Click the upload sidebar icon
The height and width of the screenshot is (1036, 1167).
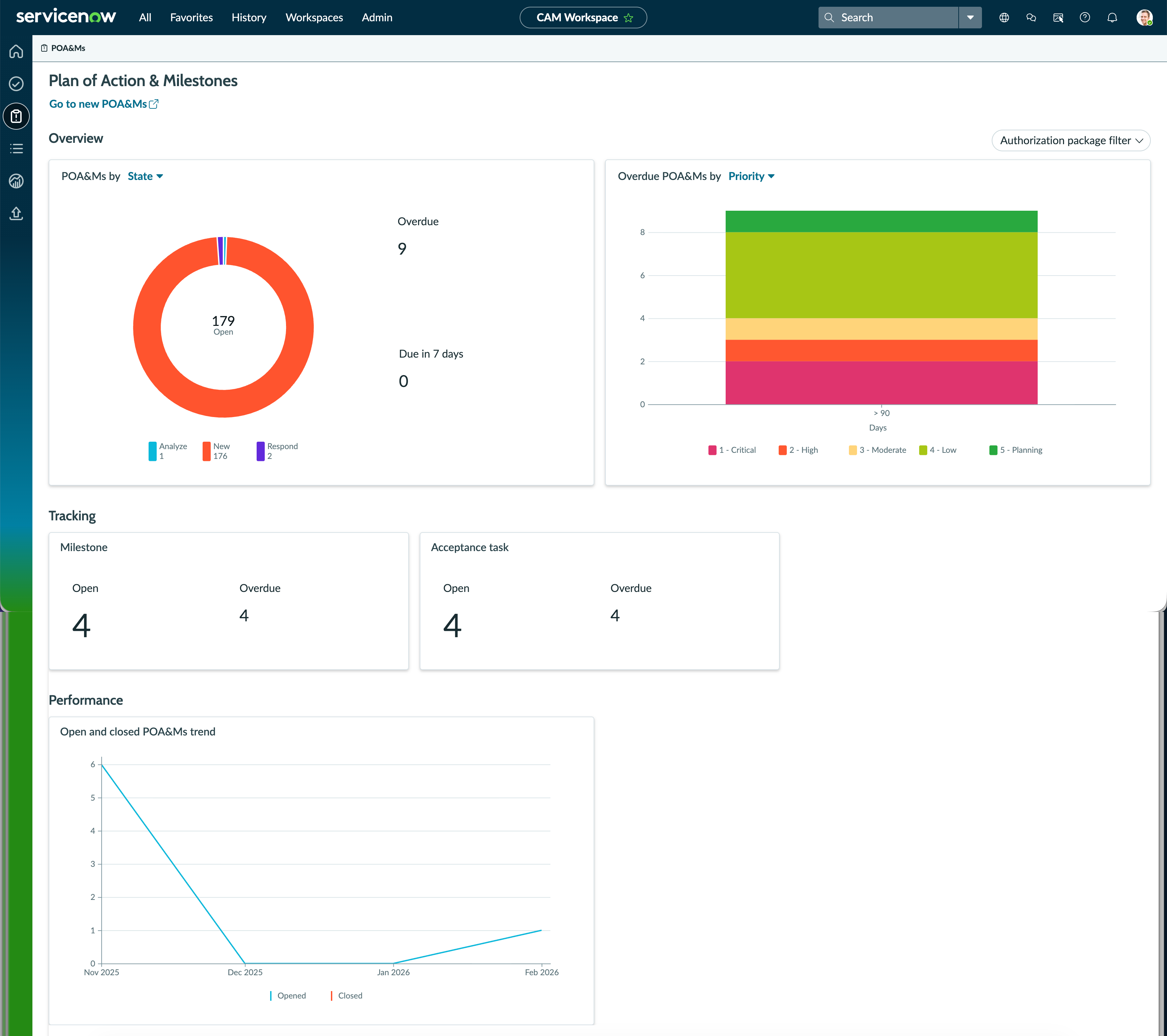[16, 213]
